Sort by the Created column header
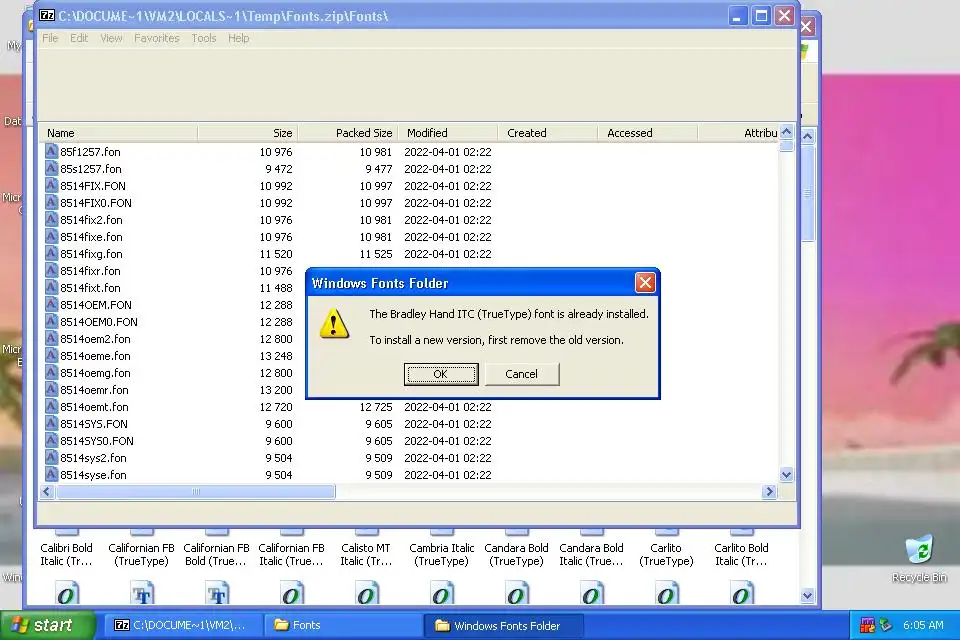 (547, 133)
